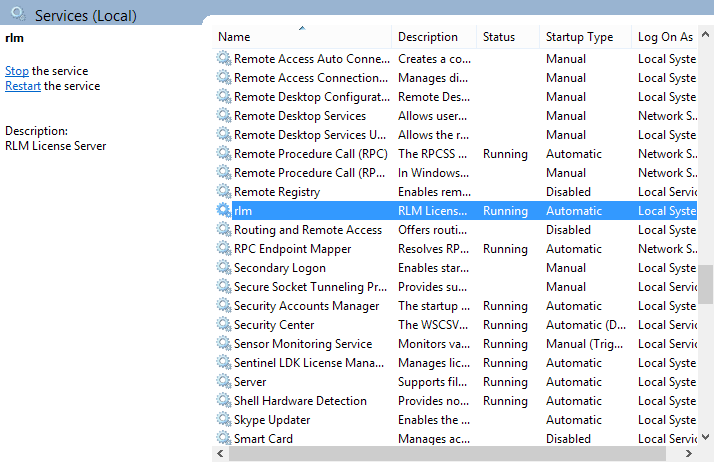This screenshot has width=714, height=462.
Task: Select the Routing and Remote Access service
Action: tap(308, 230)
